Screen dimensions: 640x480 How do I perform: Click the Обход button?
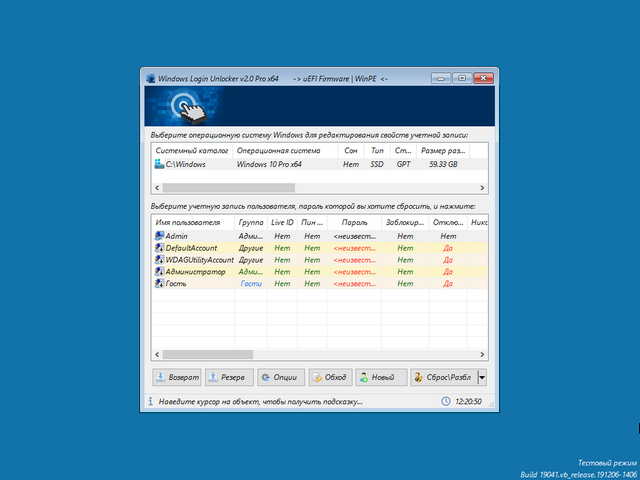click(330, 377)
